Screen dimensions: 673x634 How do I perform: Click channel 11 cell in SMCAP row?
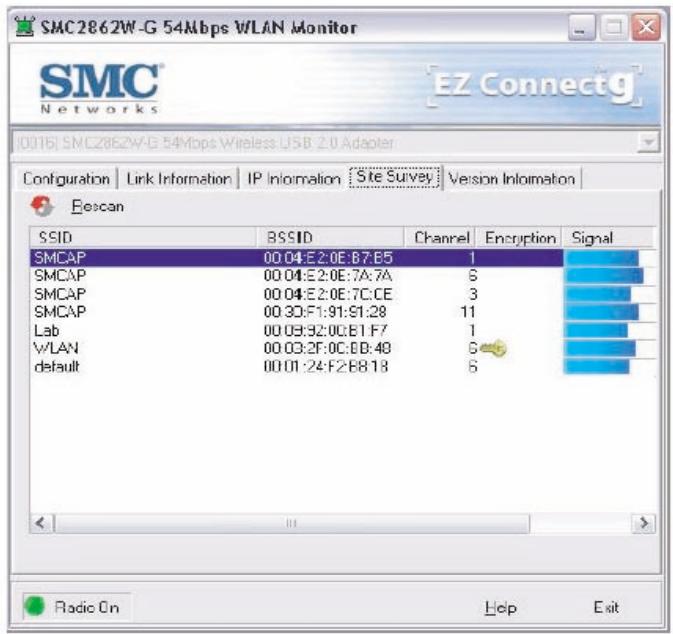point(467,312)
